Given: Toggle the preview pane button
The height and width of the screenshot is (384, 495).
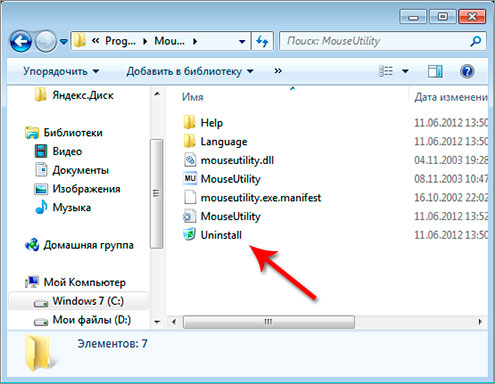Looking at the screenshot, I should pyautogui.click(x=435, y=71).
